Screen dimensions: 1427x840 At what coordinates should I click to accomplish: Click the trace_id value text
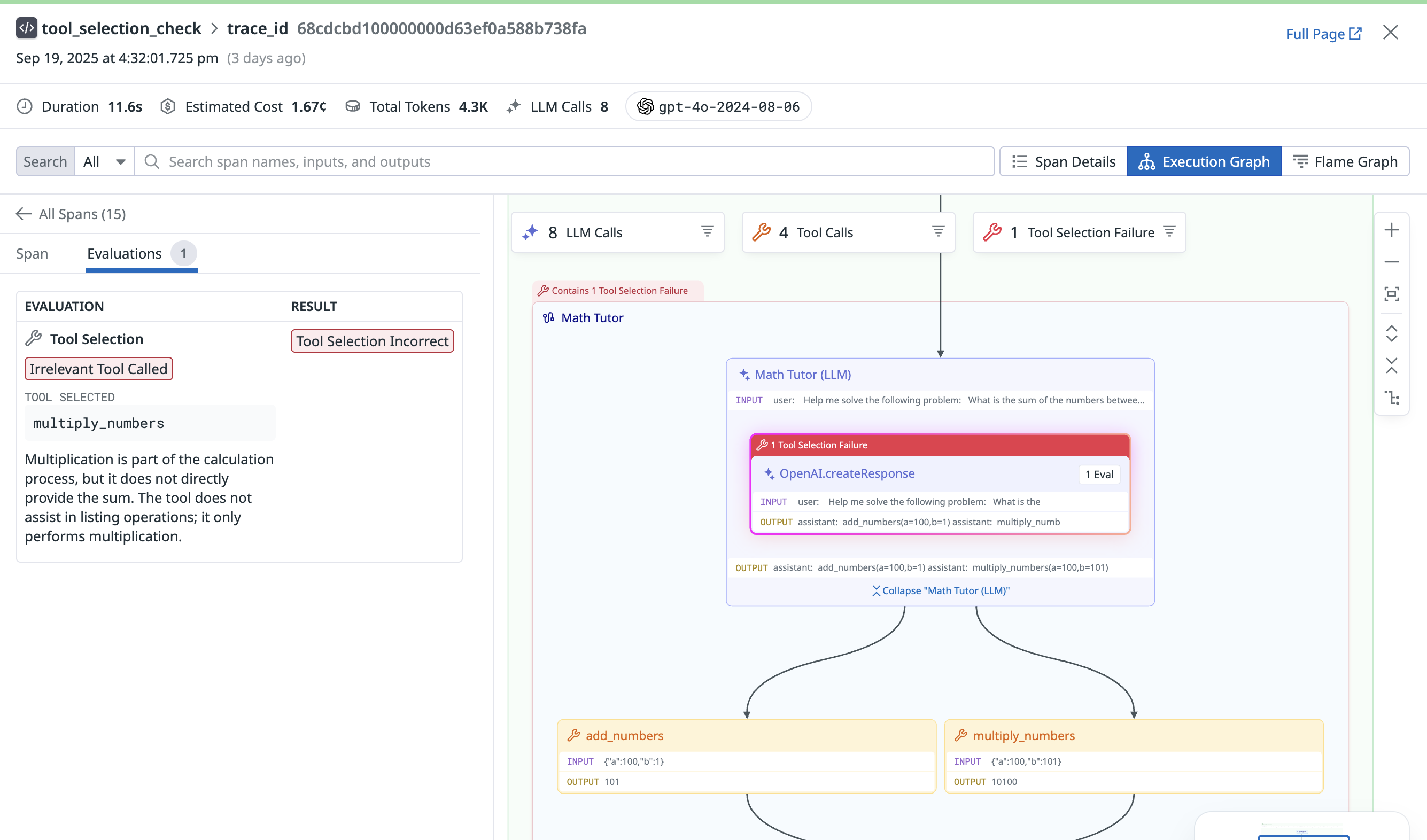pyautogui.click(x=441, y=28)
